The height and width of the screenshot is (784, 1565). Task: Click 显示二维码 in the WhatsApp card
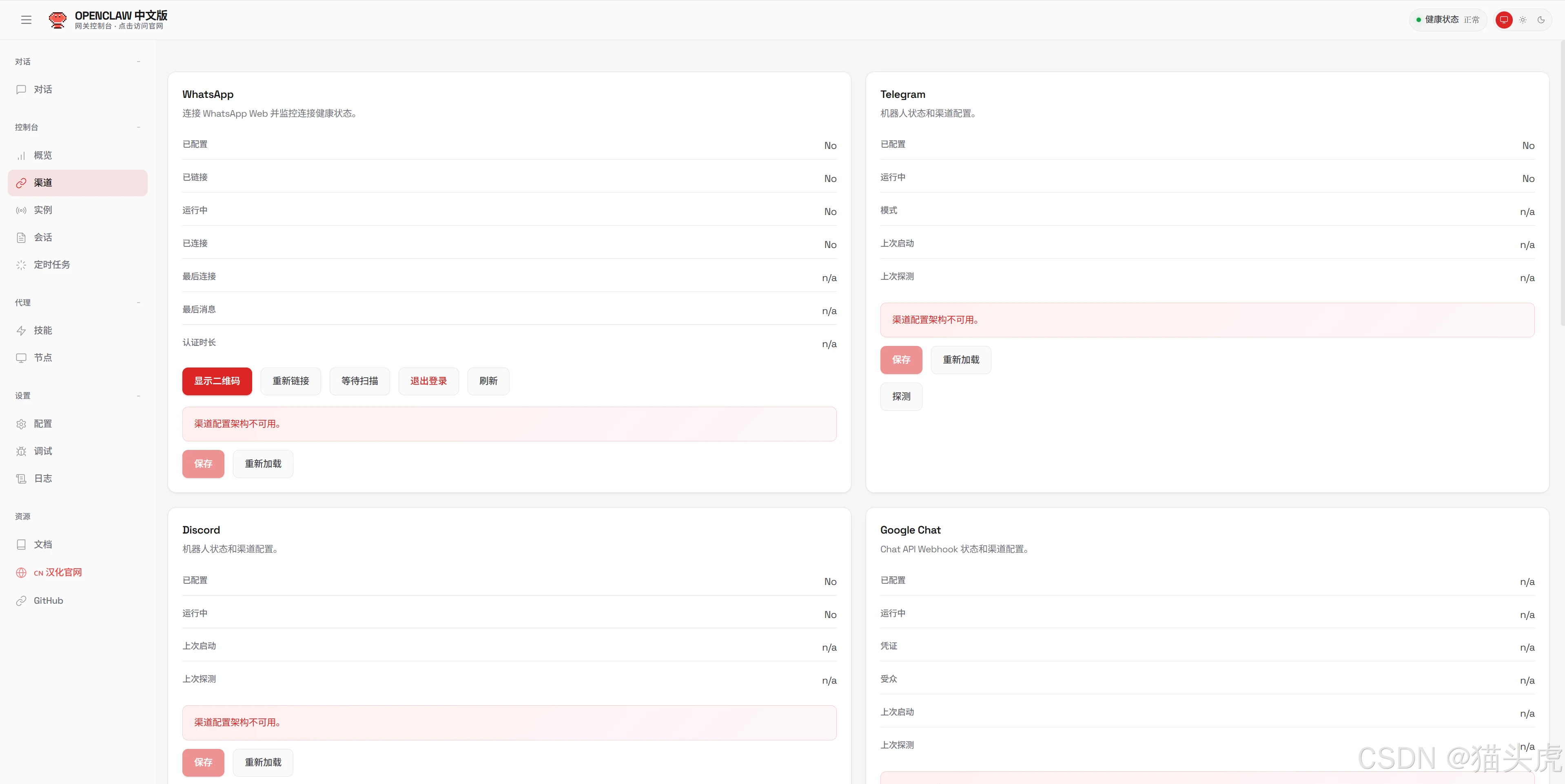point(216,381)
